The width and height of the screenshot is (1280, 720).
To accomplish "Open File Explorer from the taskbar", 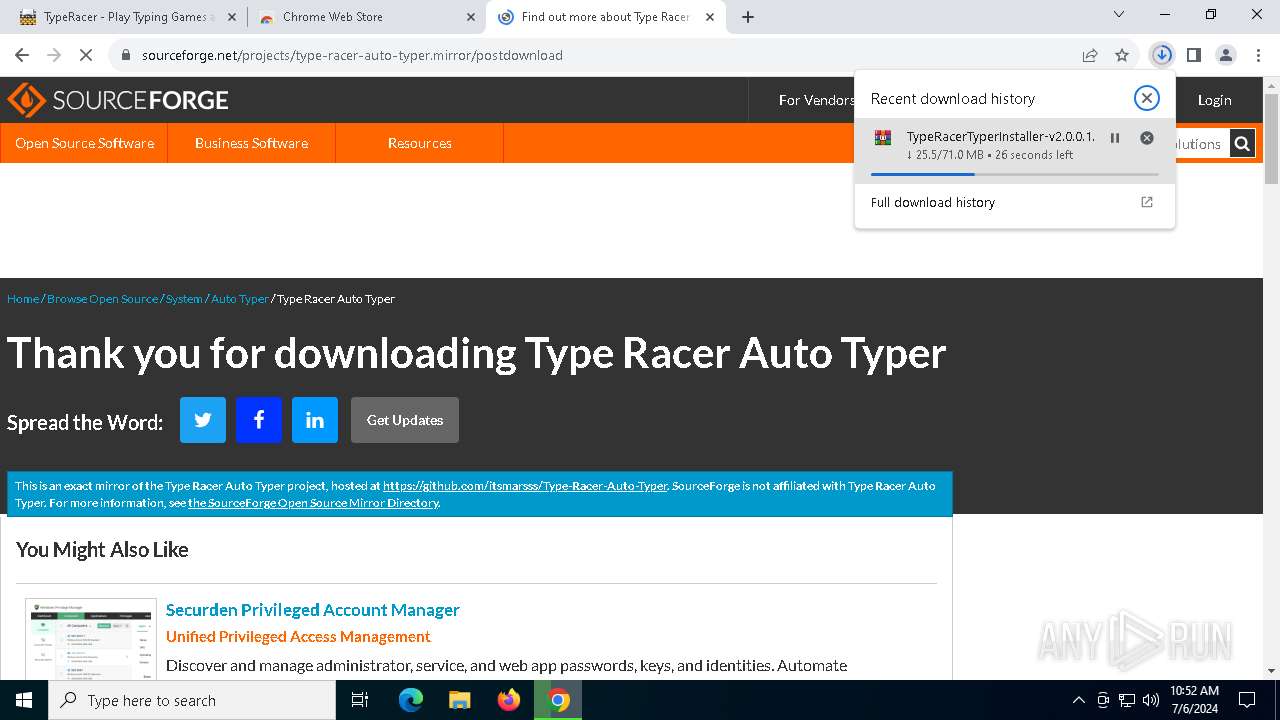I will 460,700.
